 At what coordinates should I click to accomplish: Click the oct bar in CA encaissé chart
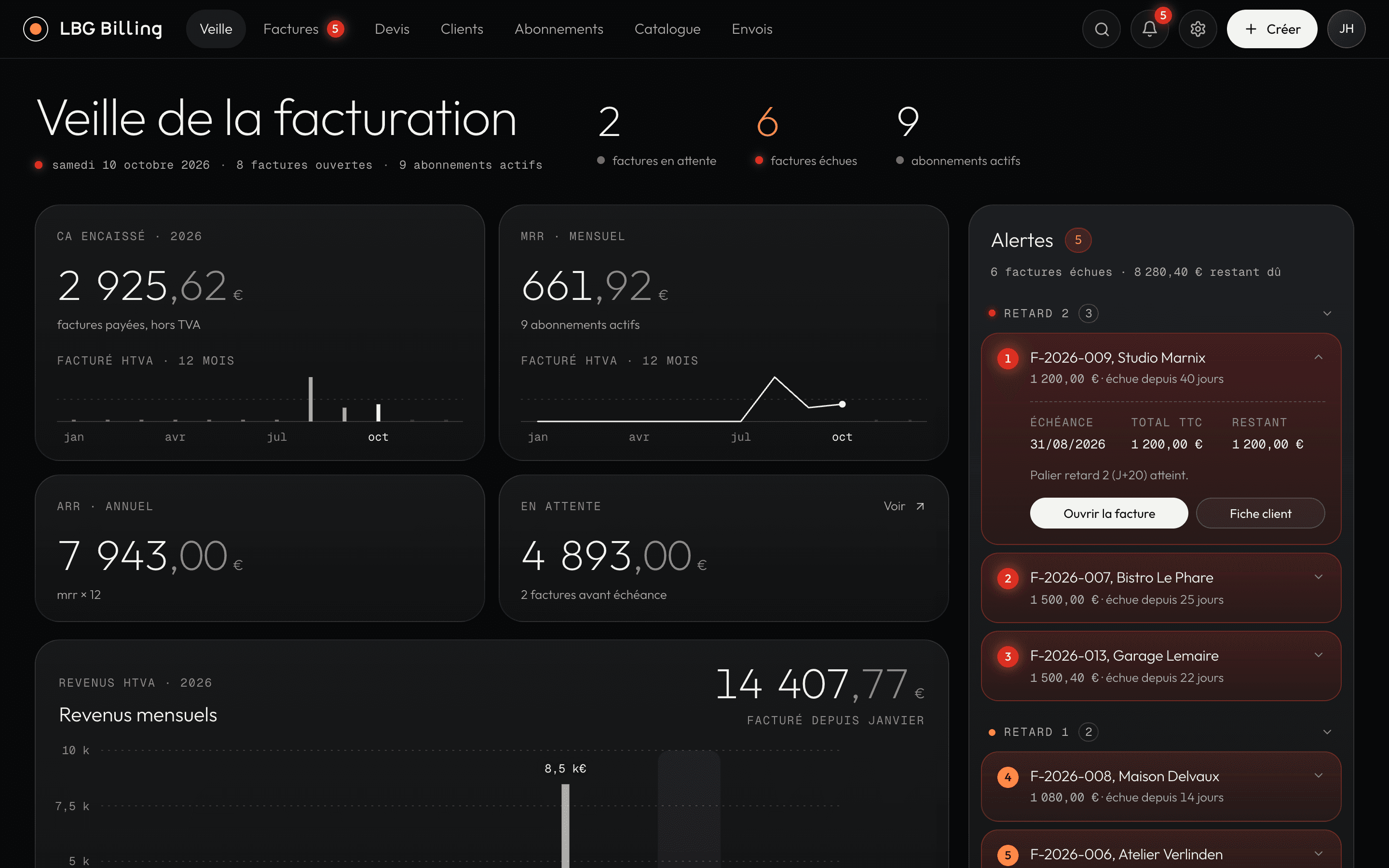(x=378, y=413)
